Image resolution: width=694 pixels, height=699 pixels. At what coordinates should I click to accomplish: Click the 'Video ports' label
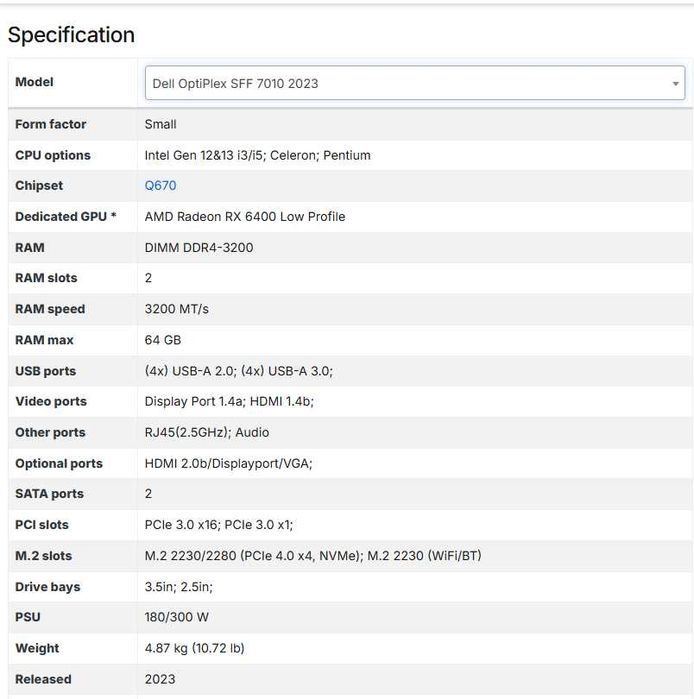pyautogui.click(x=51, y=401)
